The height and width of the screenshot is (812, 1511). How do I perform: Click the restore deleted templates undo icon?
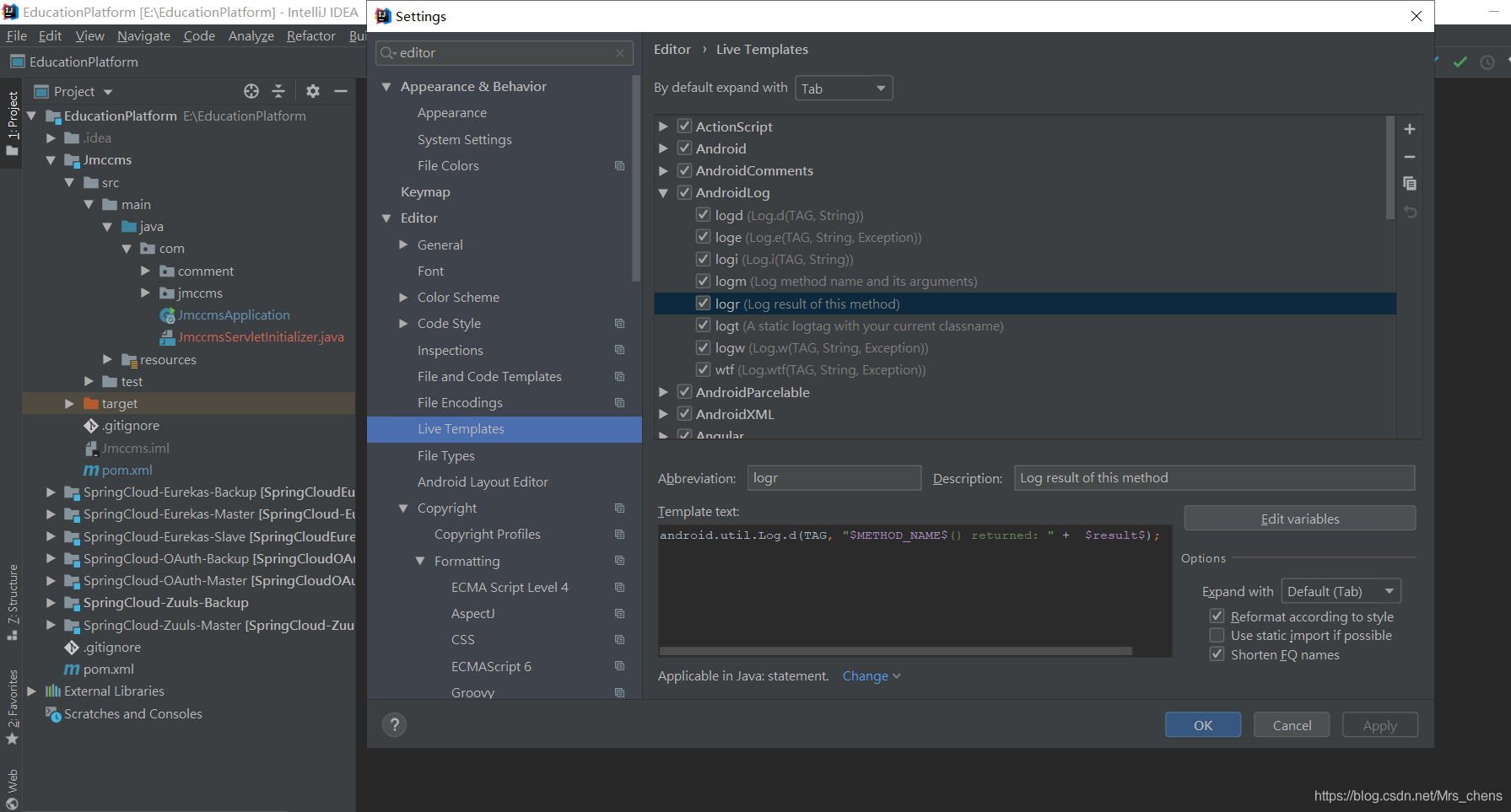click(1409, 212)
